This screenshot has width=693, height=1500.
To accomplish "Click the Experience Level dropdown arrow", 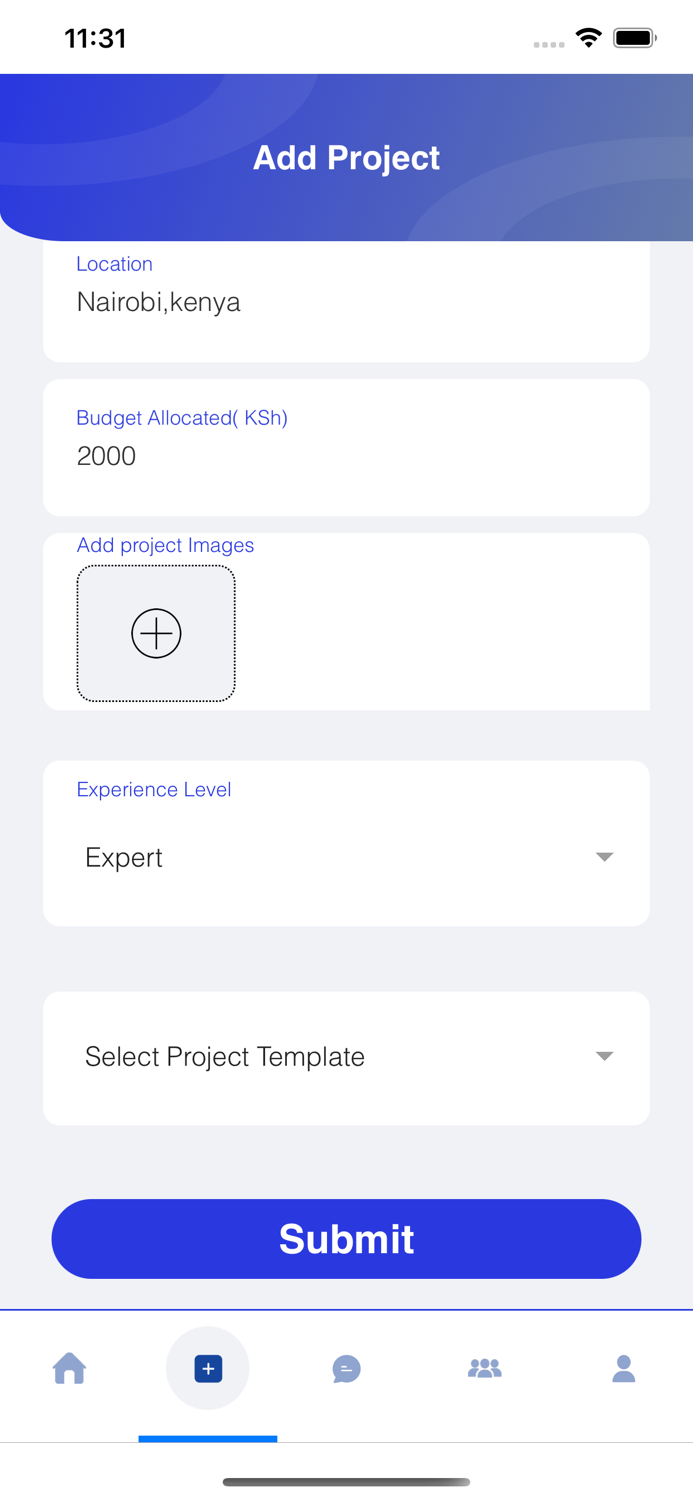I will coord(604,857).
